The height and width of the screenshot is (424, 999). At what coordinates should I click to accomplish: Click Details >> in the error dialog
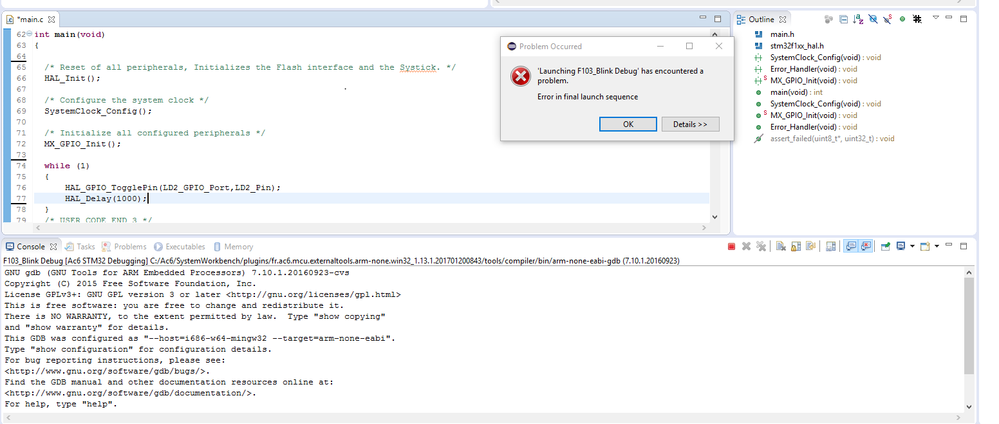(690, 124)
